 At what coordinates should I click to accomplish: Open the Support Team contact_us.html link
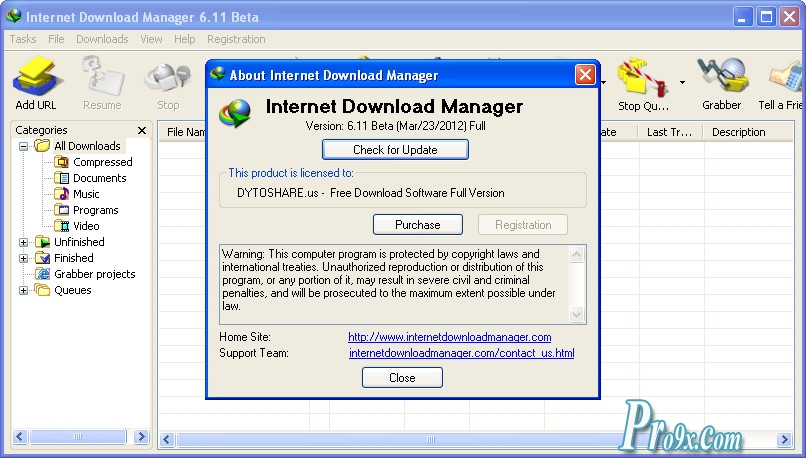click(462, 353)
